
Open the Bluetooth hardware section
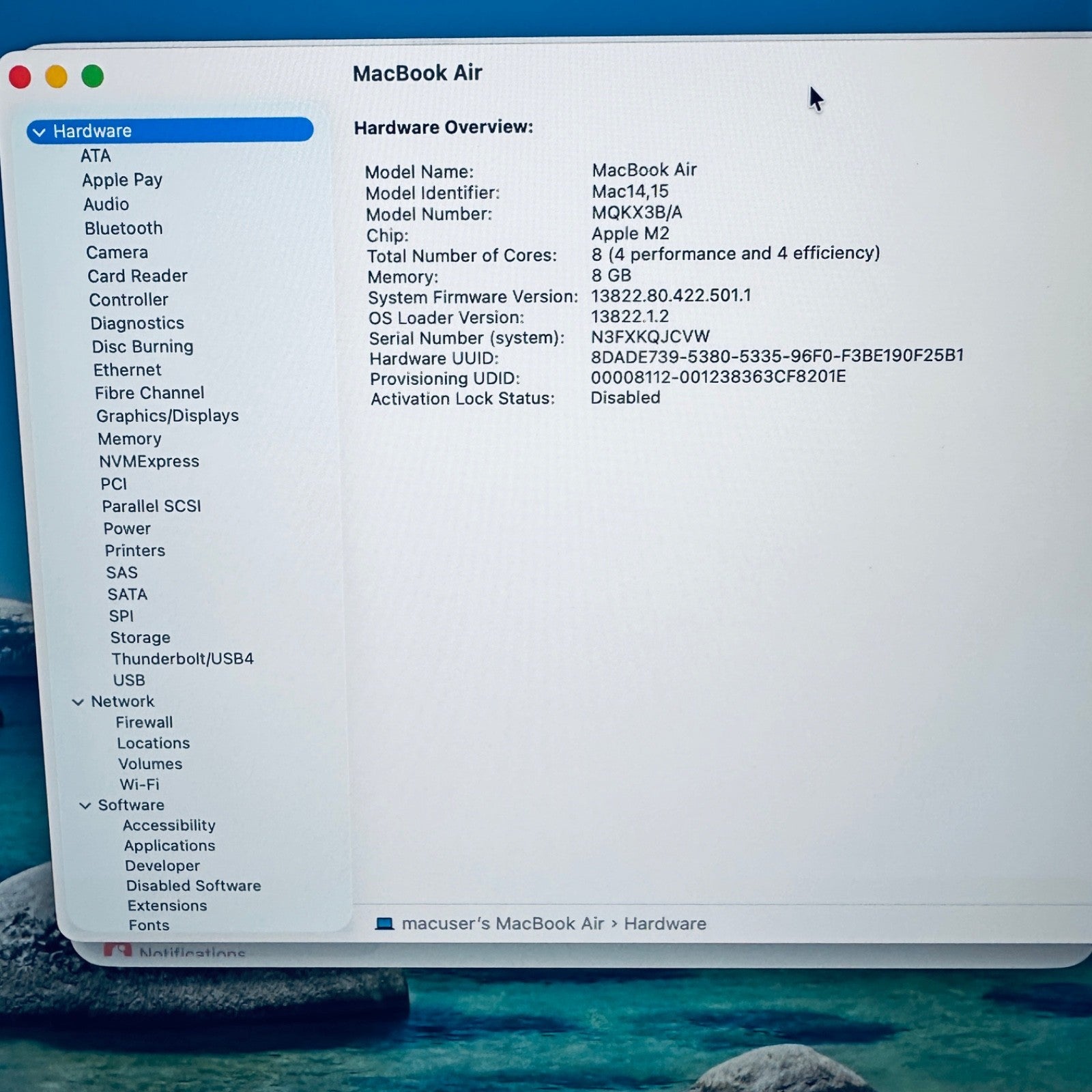click(x=124, y=228)
